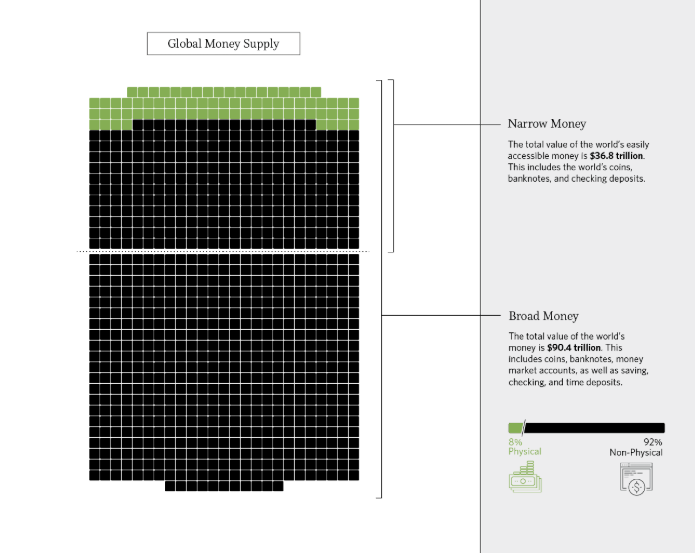Viewport: 695px width, 553px height.
Task: Click the green physical portion of the bar
Action: tap(515, 428)
